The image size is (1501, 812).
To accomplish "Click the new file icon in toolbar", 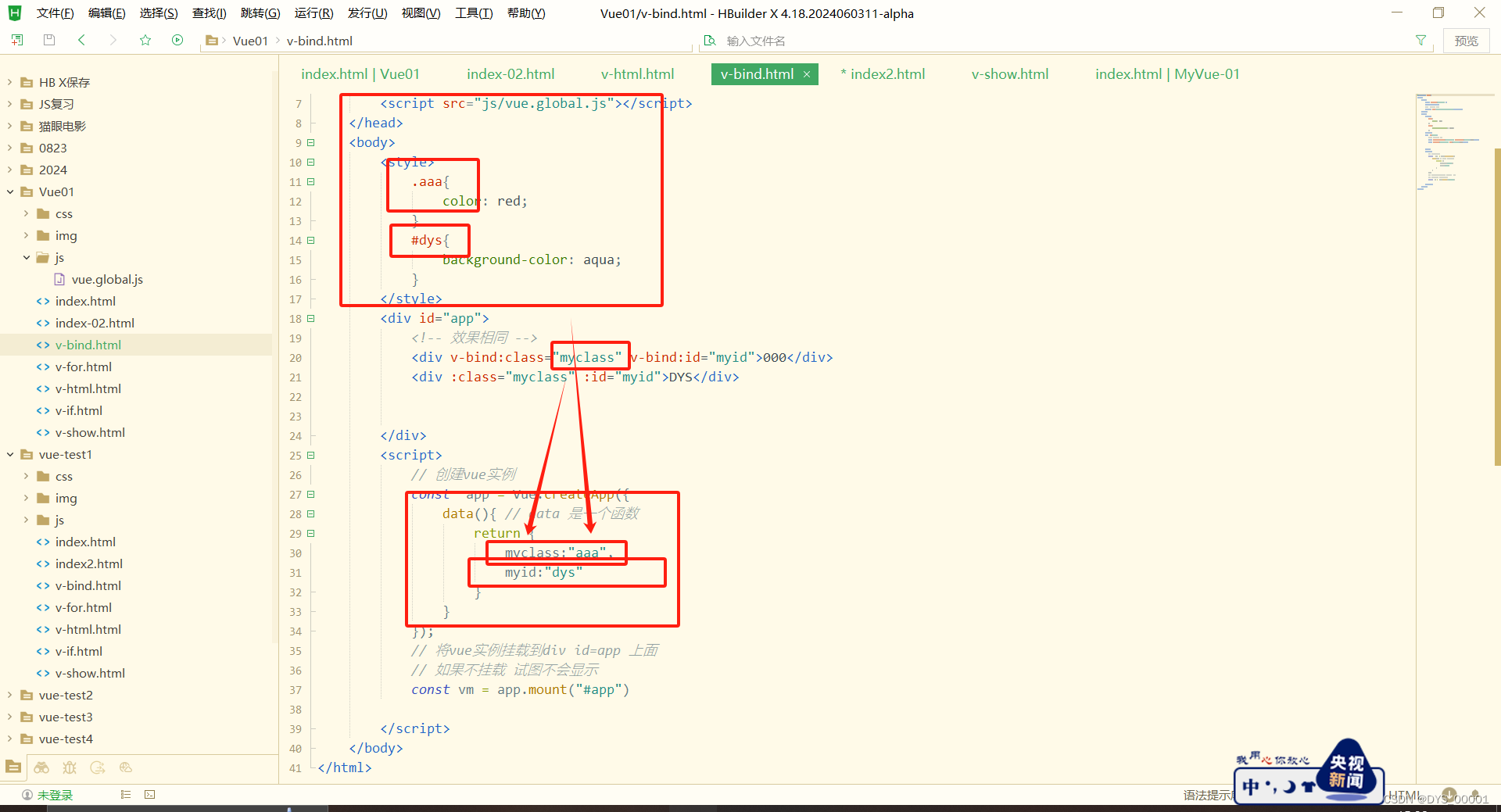I will pos(17,40).
